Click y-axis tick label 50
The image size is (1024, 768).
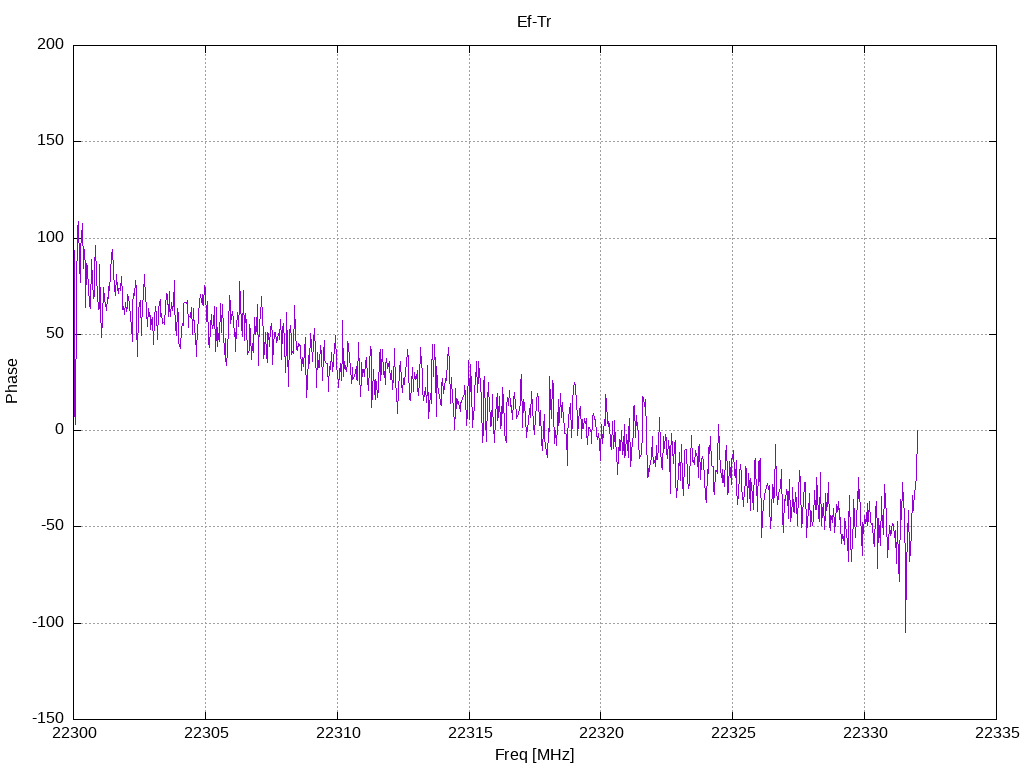pos(55,333)
